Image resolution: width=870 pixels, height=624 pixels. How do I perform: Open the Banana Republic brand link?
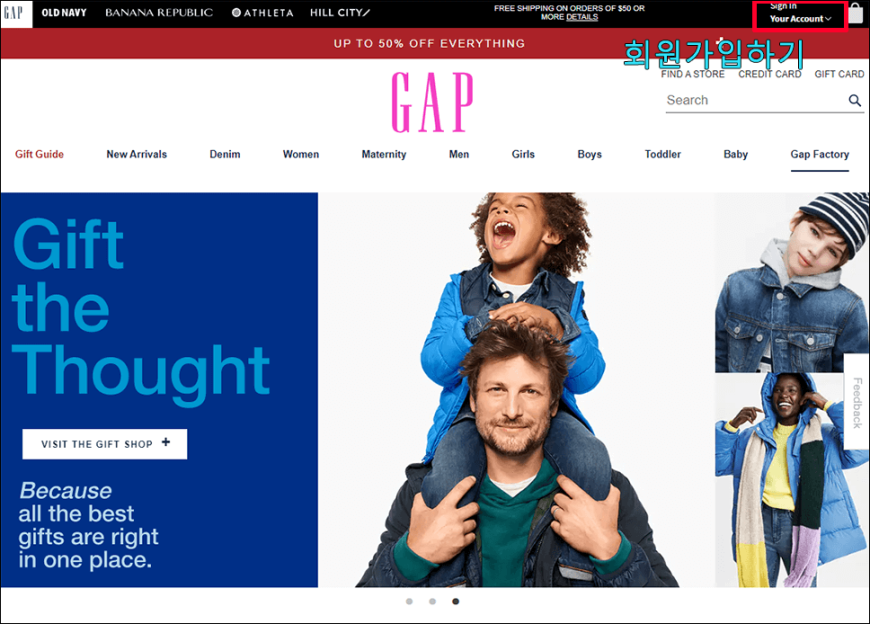click(x=159, y=13)
